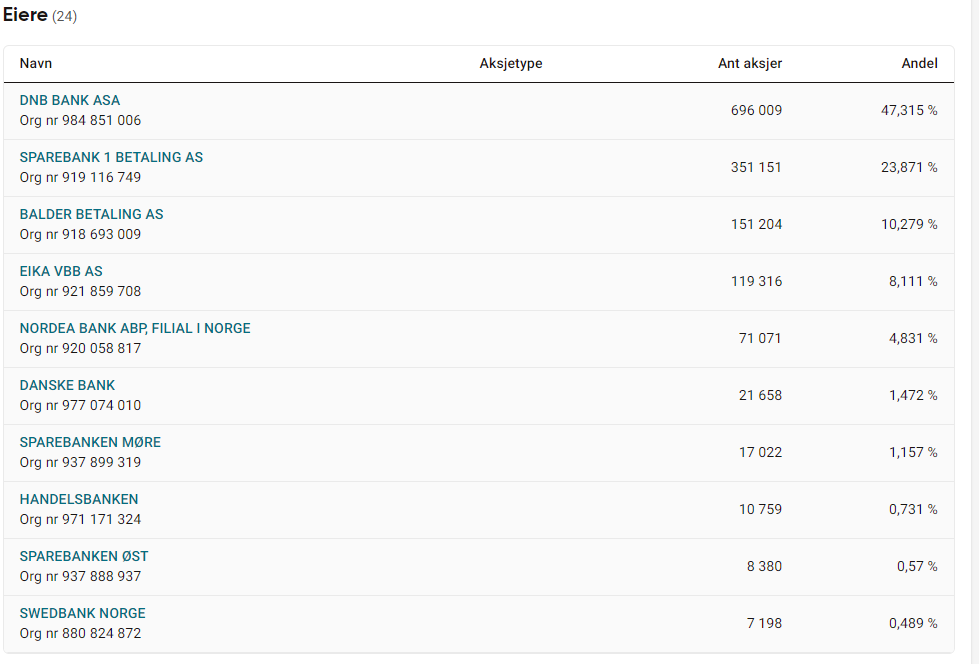Image resolution: width=979 pixels, height=664 pixels.
Task: Click share count 71 071
Action: pos(760,339)
